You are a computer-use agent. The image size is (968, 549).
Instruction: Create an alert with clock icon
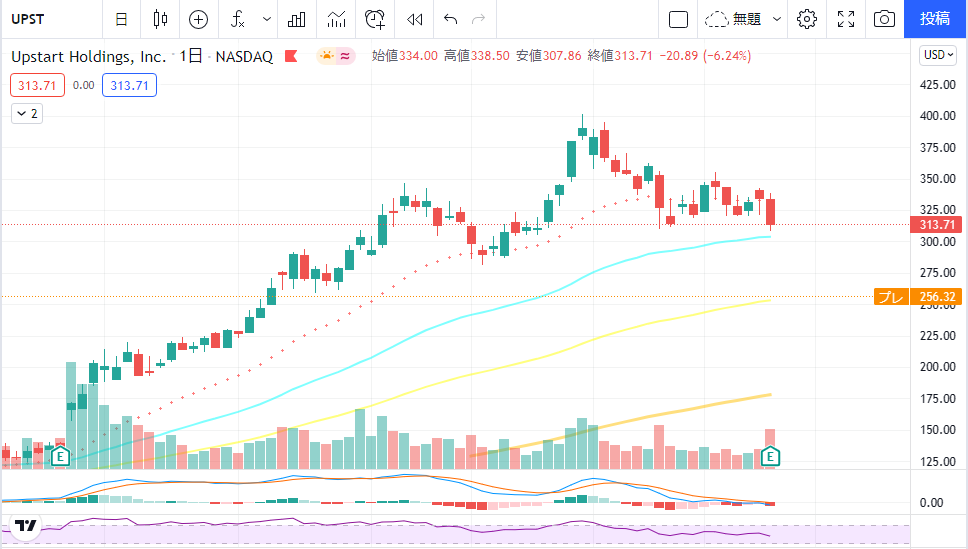click(x=375, y=20)
